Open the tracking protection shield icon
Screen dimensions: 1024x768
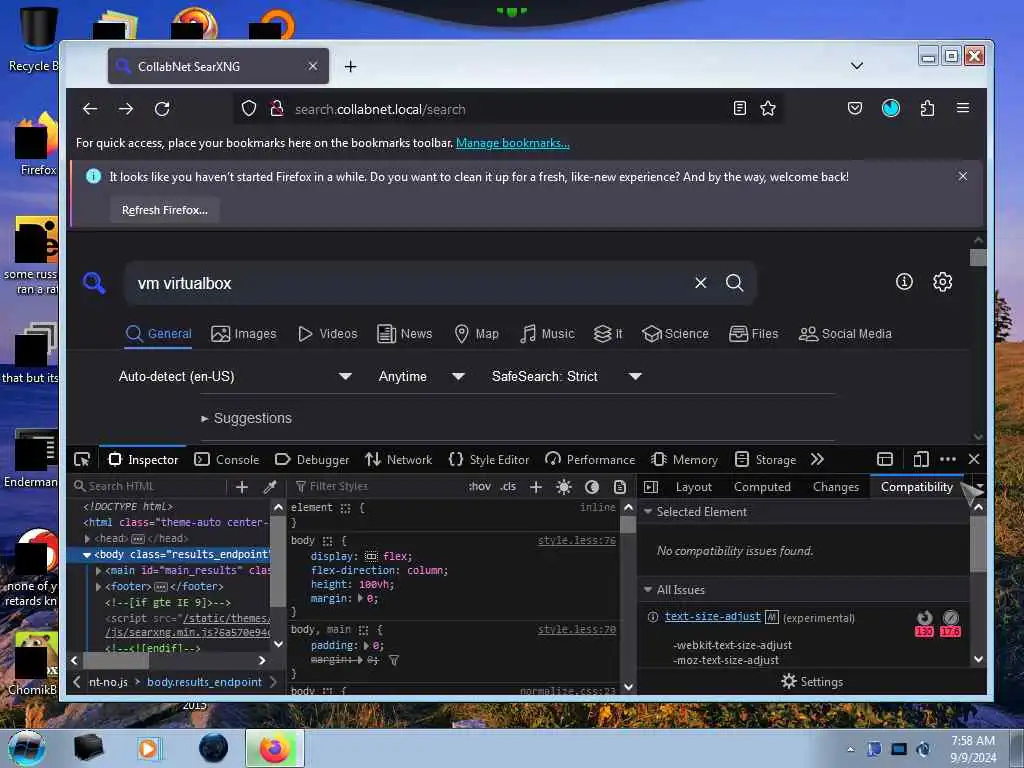pyautogui.click(x=249, y=108)
